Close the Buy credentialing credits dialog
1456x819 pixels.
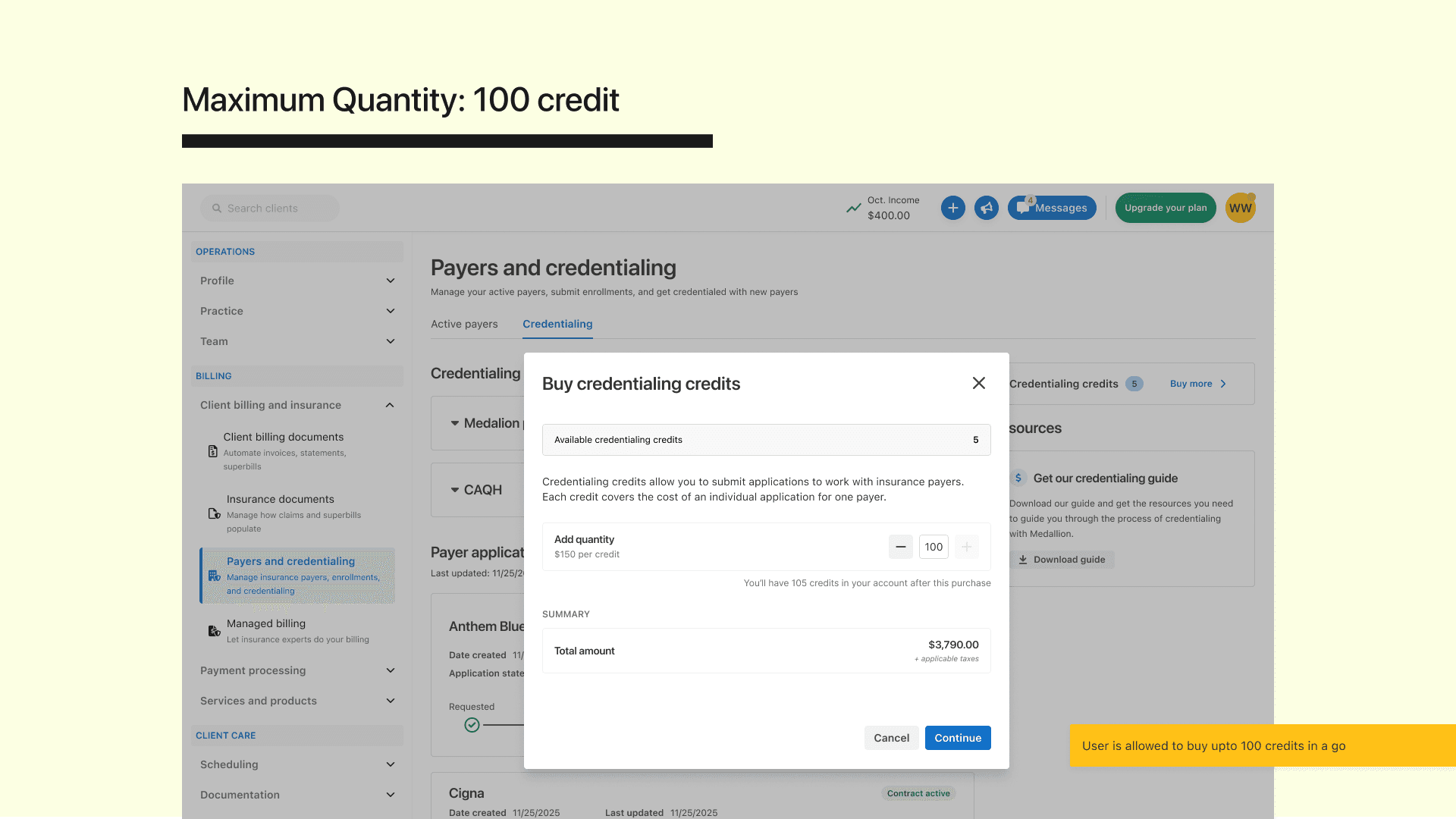tap(979, 383)
